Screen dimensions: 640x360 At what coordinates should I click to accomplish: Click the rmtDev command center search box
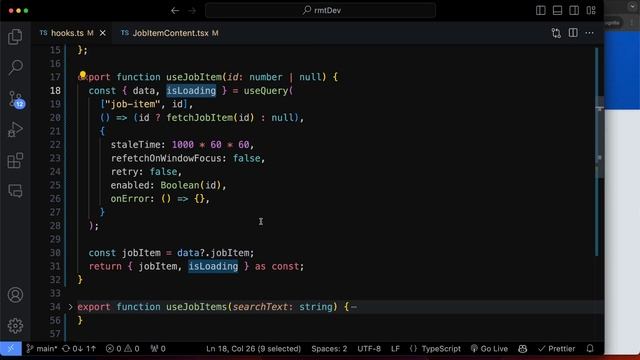[x=320, y=10]
